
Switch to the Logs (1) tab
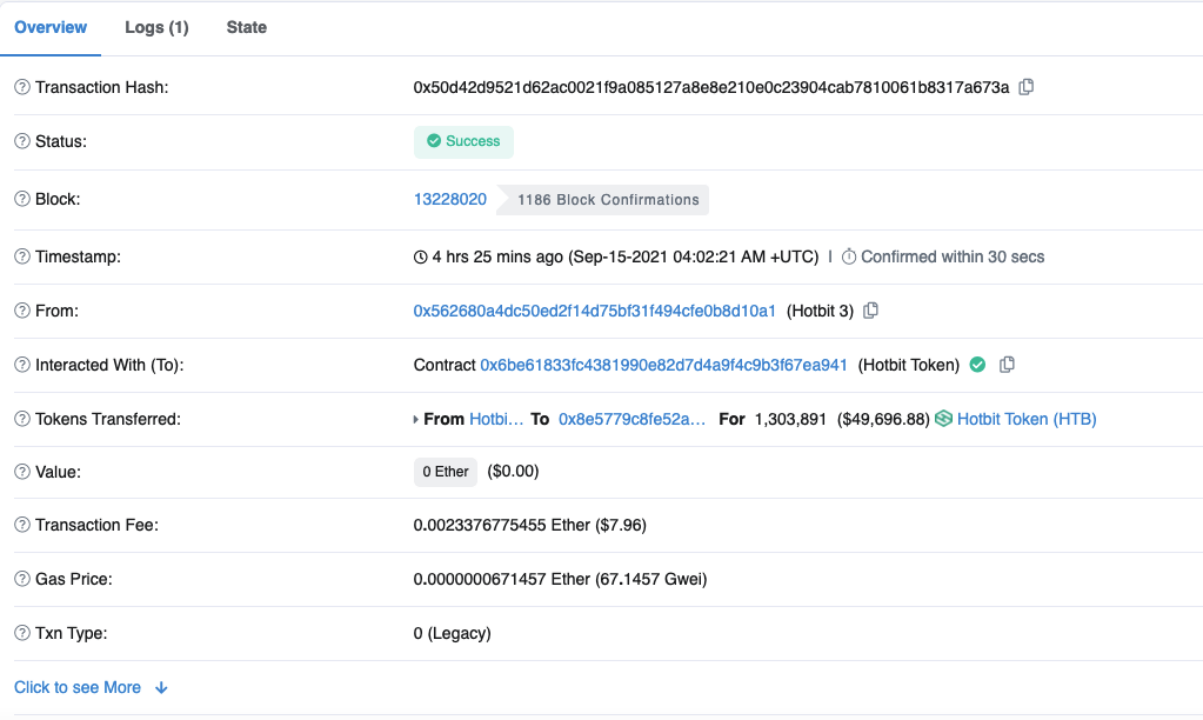click(156, 28)
